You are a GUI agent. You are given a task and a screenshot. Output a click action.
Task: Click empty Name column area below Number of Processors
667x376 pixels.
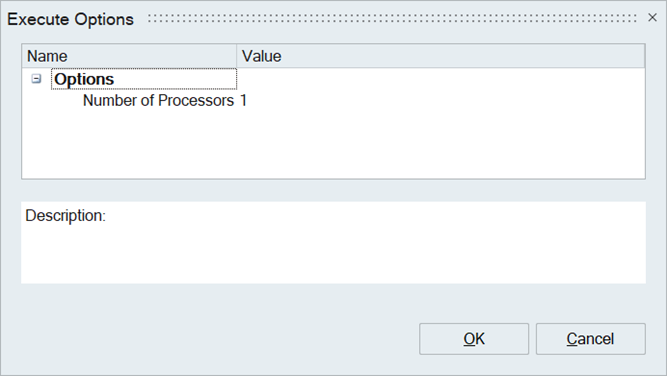[x=129, y=145]
